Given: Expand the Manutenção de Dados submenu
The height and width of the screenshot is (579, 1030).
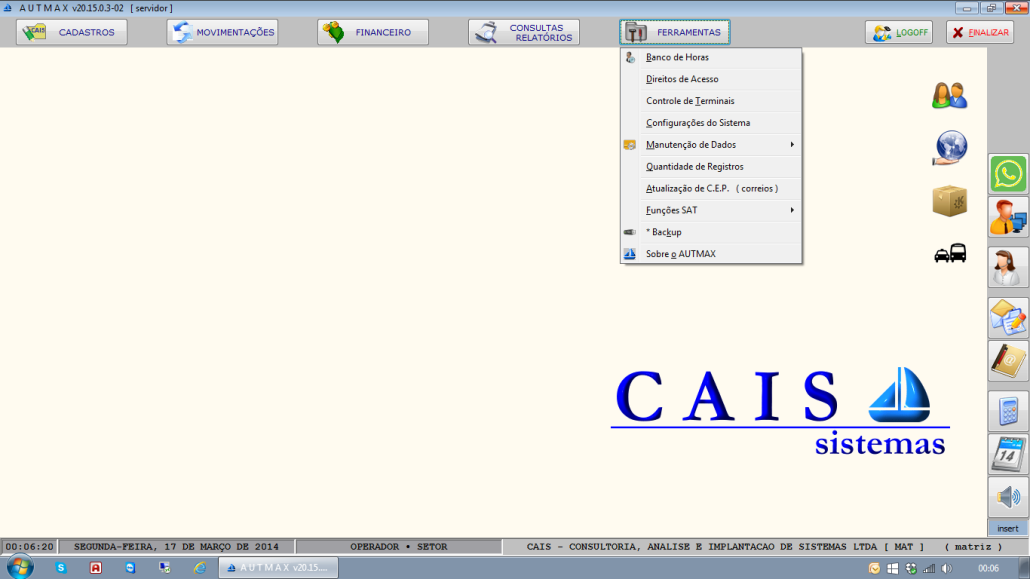Looking at the screenshot, I should point(711,145).
